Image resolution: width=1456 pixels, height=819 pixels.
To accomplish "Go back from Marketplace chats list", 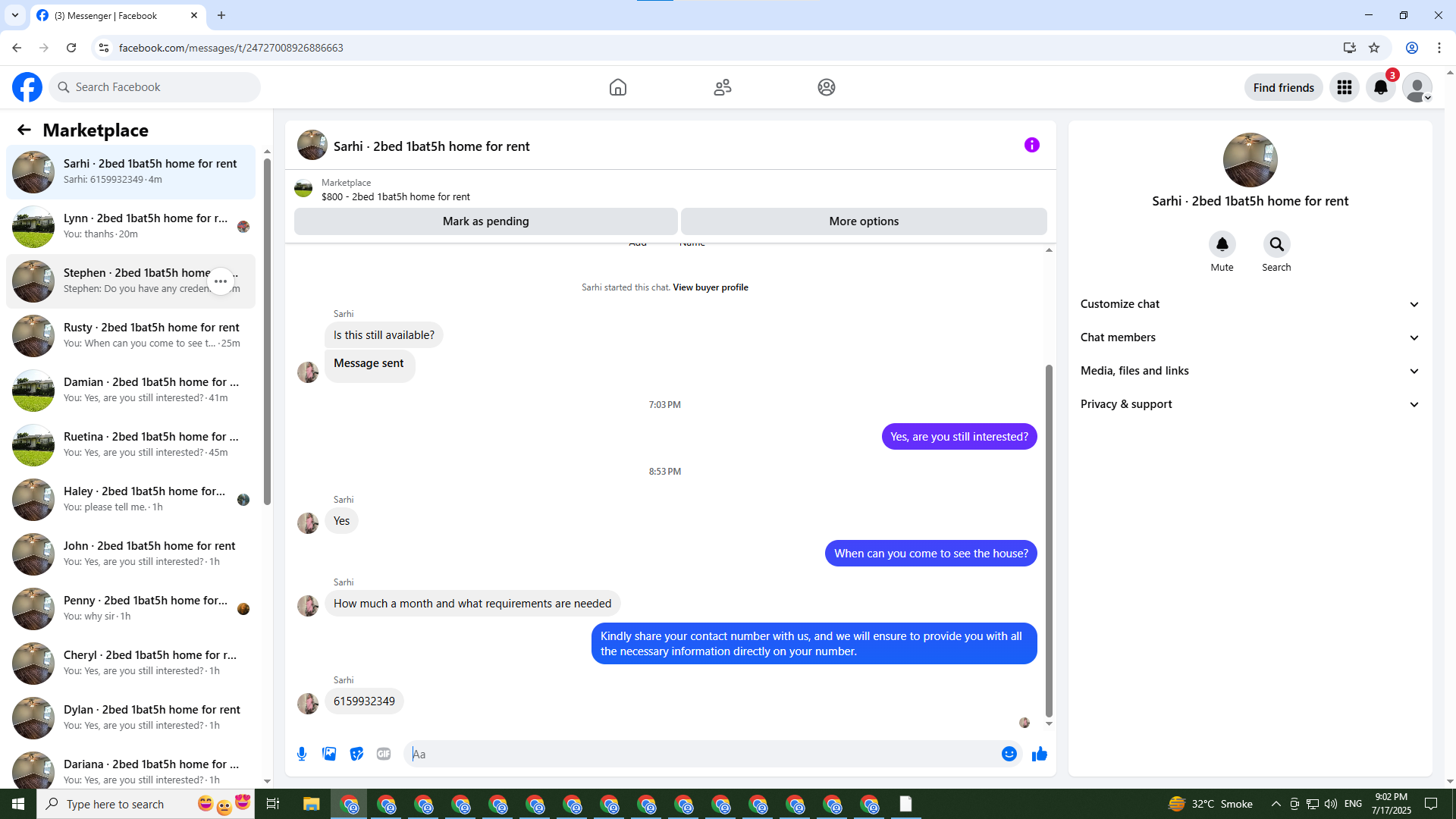I will point(24,130).
